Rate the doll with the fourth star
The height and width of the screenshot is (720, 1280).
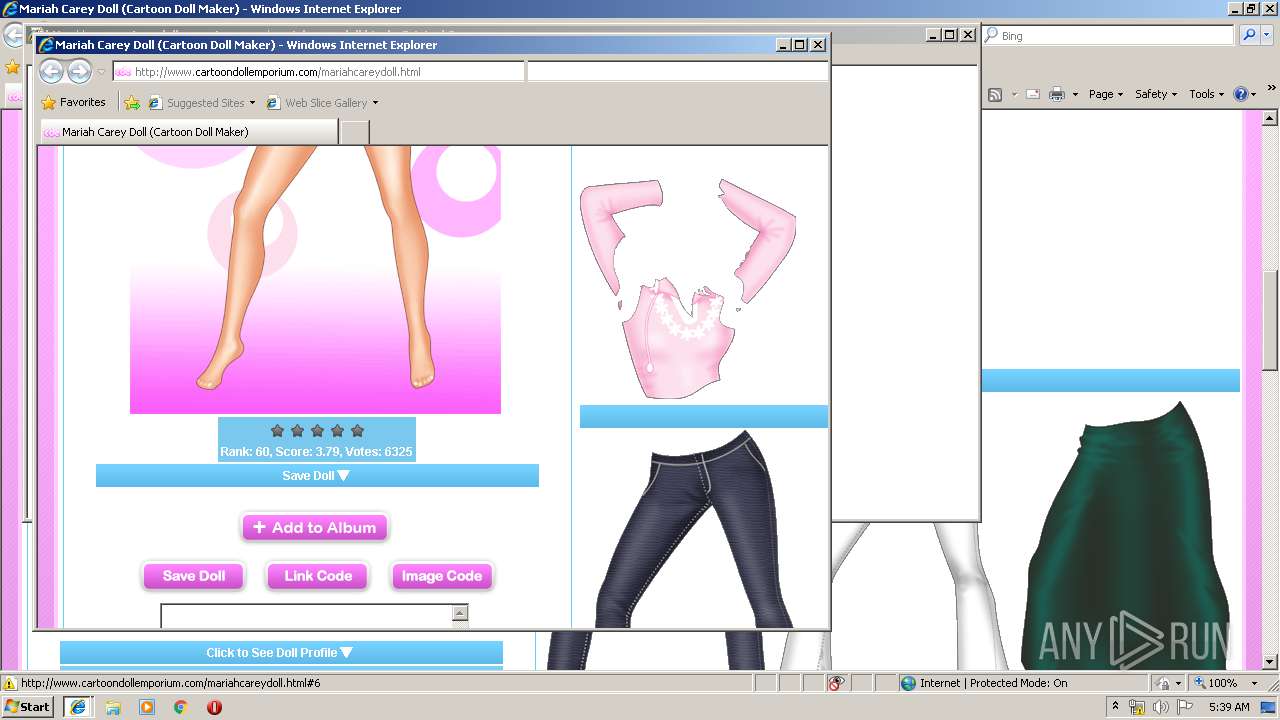click(x=337, y=431)
